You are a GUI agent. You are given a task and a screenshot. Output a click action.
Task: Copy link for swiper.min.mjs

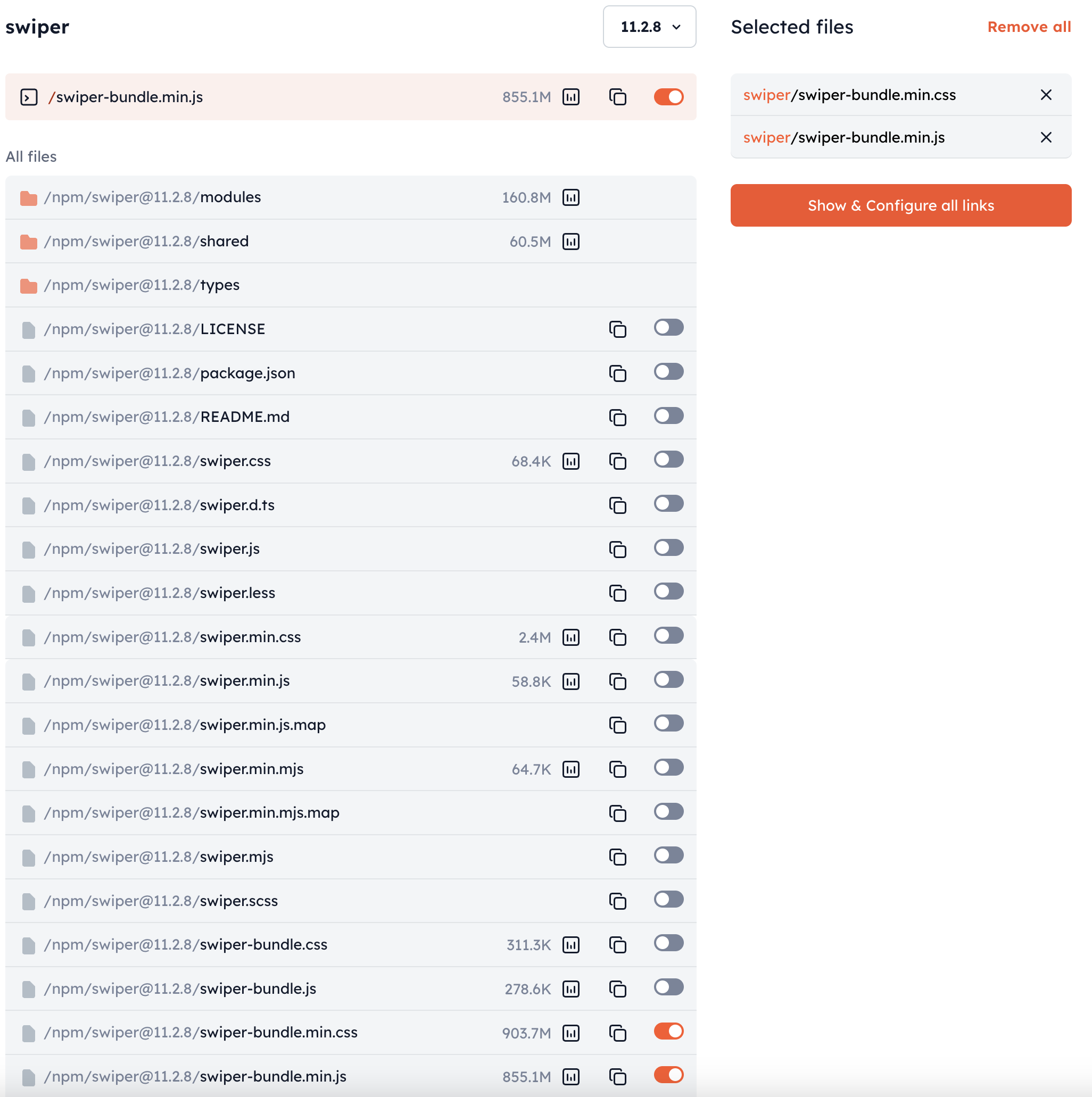tap(617, 769)
